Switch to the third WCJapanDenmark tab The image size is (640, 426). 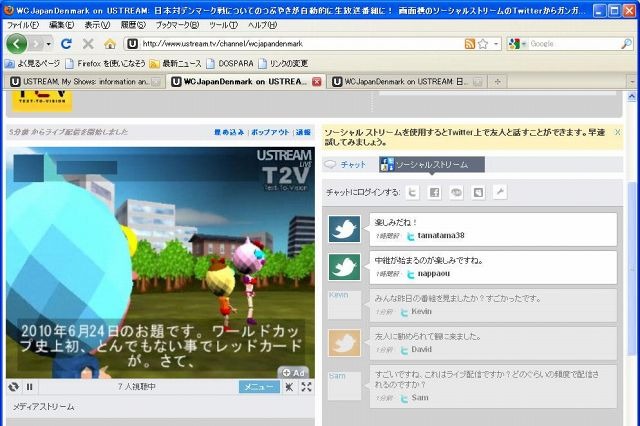point(406,82)
